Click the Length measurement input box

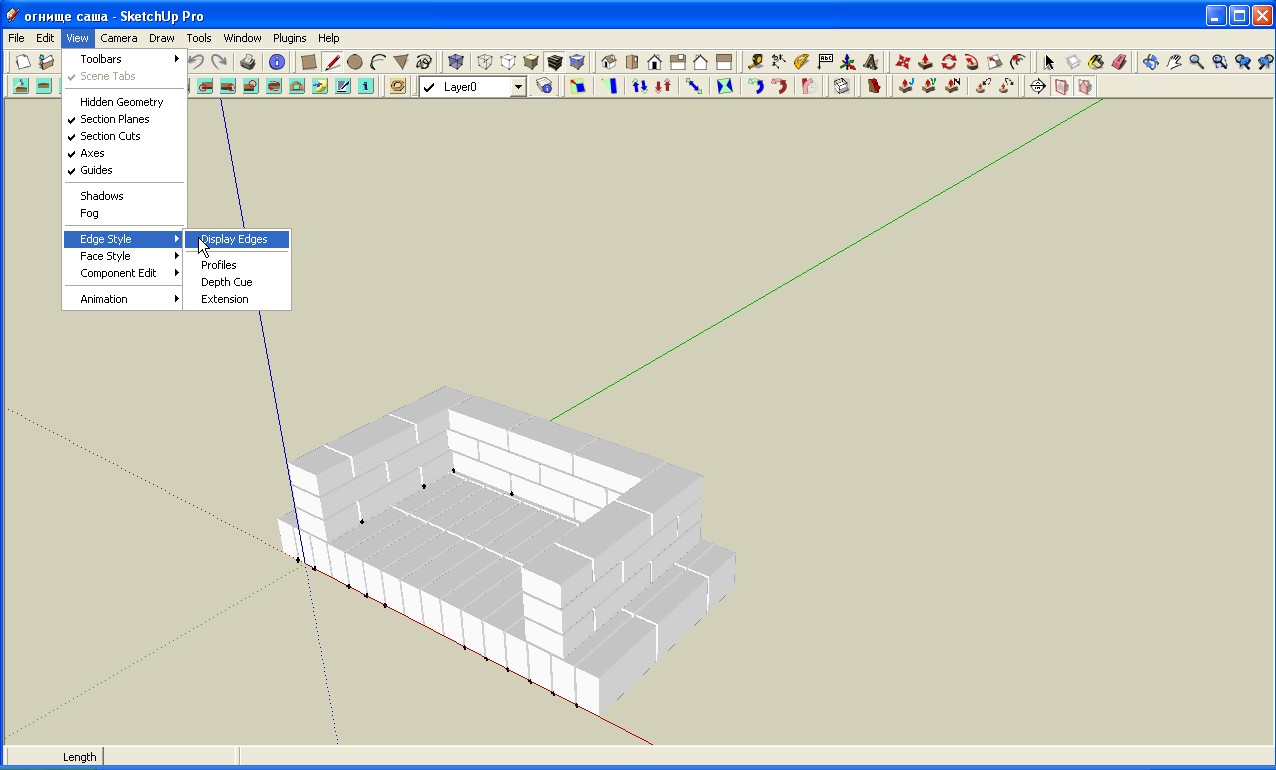click(170, 757)
